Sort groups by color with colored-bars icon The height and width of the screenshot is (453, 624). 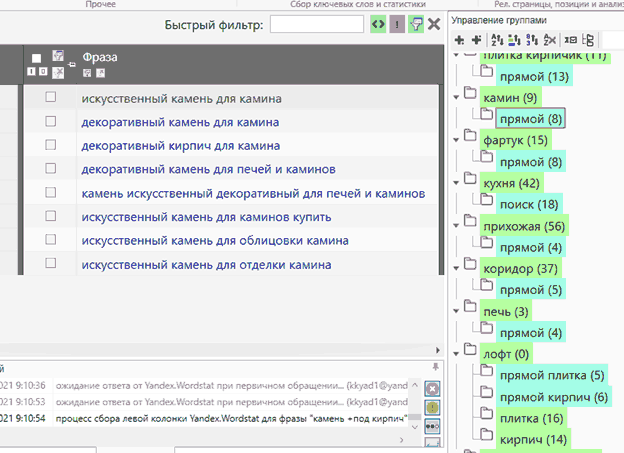pyautogui.click(x=515, y=40)
